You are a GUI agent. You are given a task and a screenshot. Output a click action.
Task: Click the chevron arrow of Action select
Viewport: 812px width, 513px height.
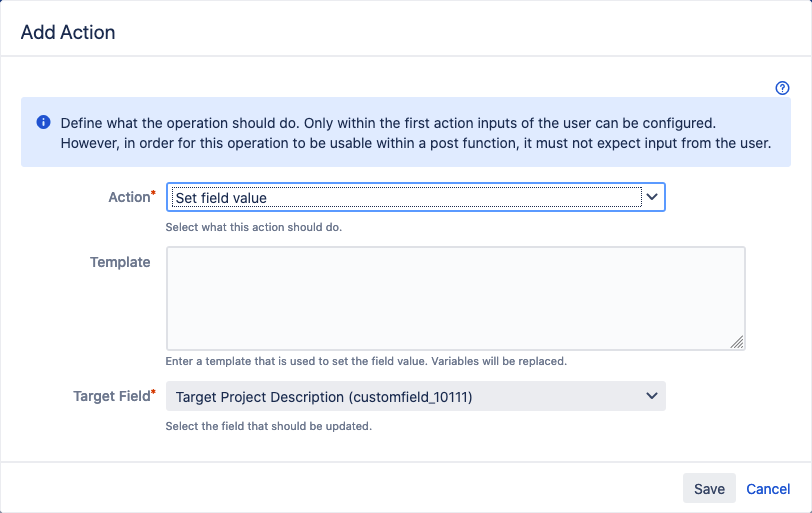[x=652, y=197]
